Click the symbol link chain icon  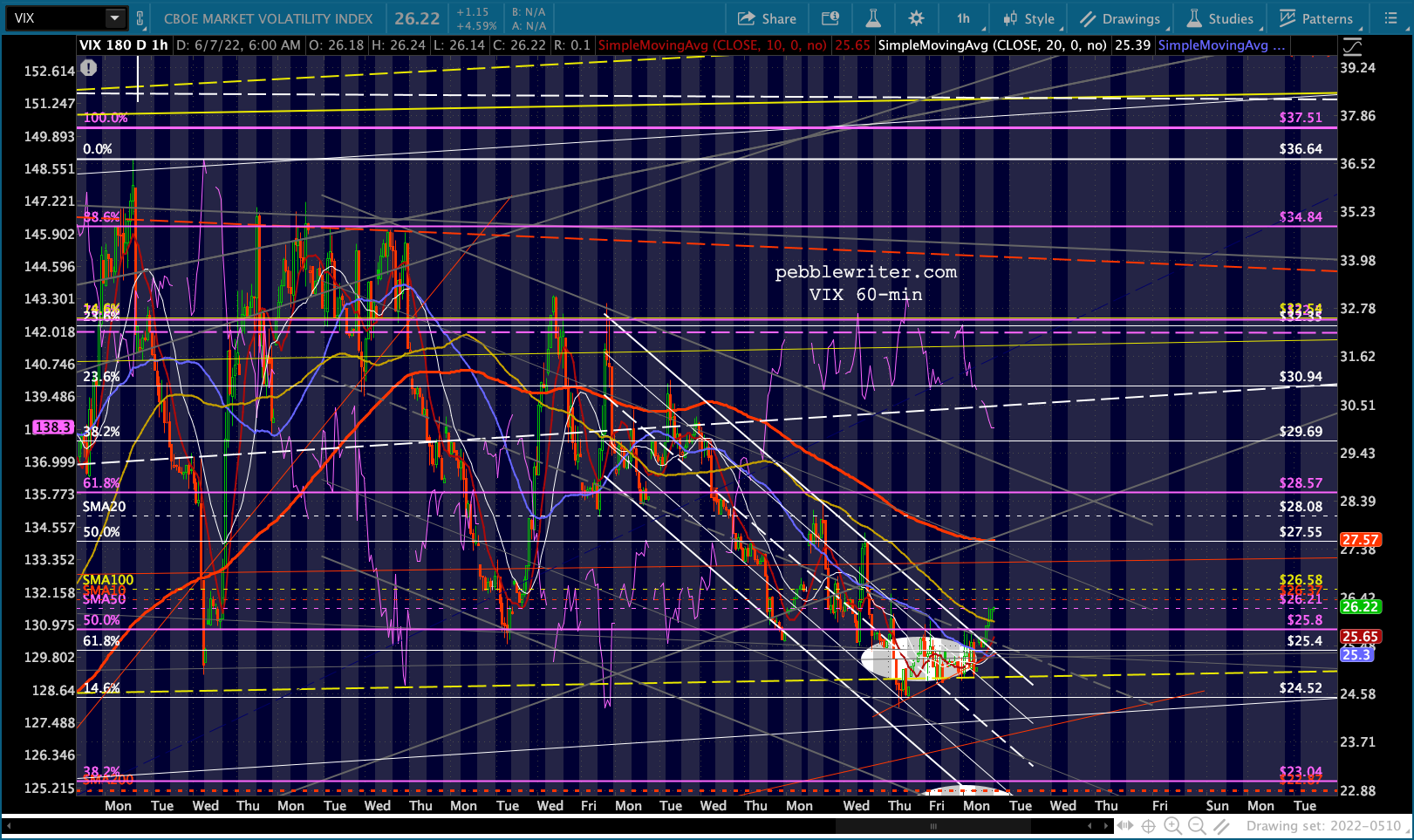(x=140, y=18)
